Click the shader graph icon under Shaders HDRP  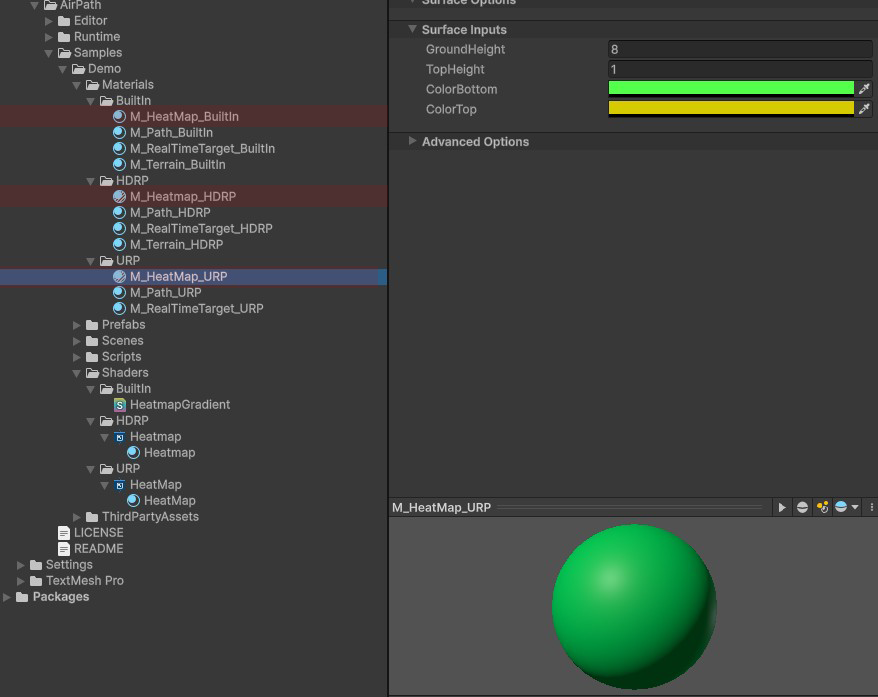(120, 437)
